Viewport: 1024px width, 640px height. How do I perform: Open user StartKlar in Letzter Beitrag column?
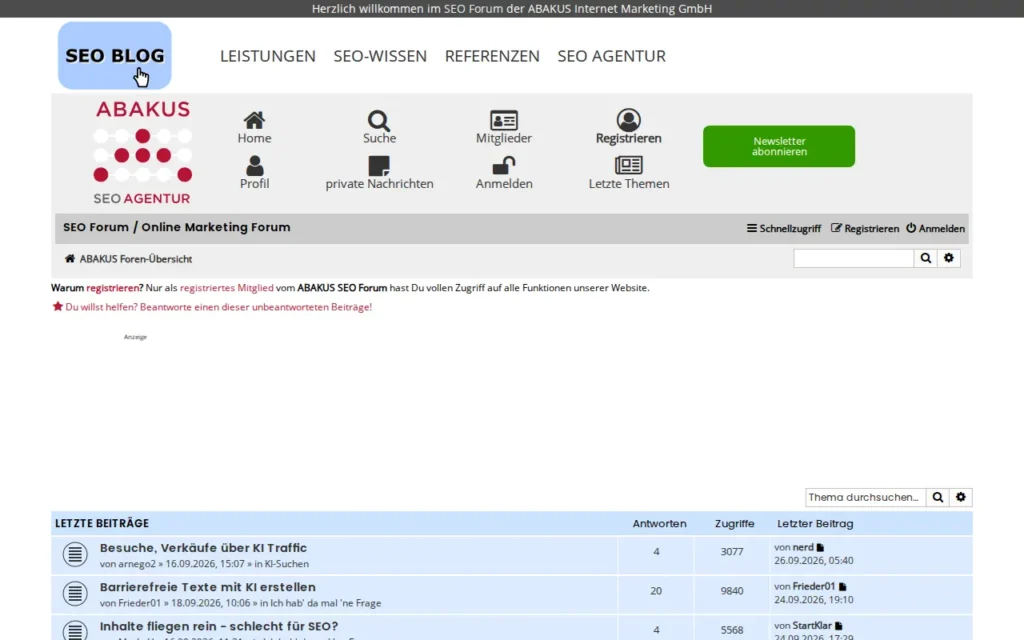pyautogui.click(x=812, y=626)
